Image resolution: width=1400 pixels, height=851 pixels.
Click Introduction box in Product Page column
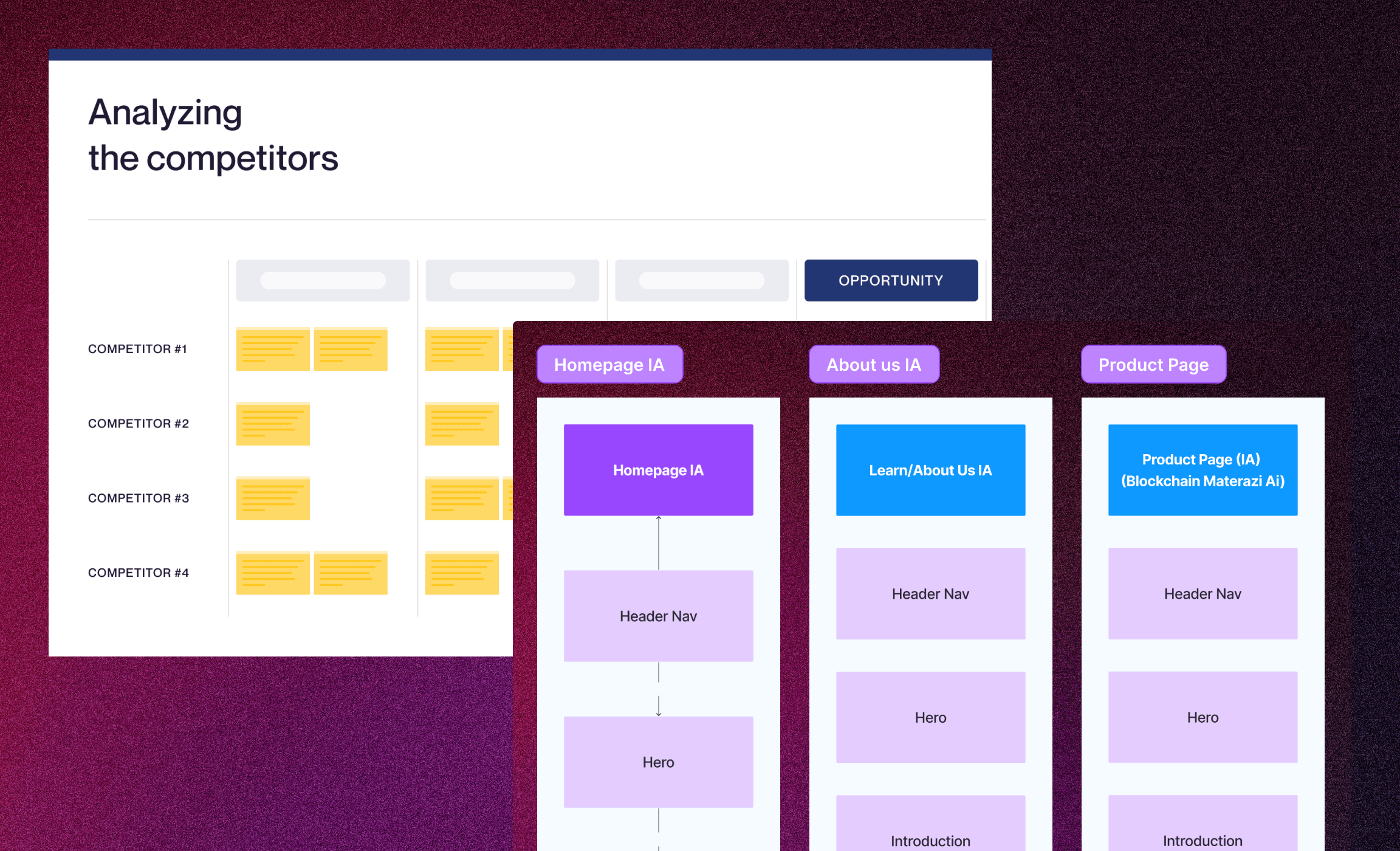[x=1203, y=824]
